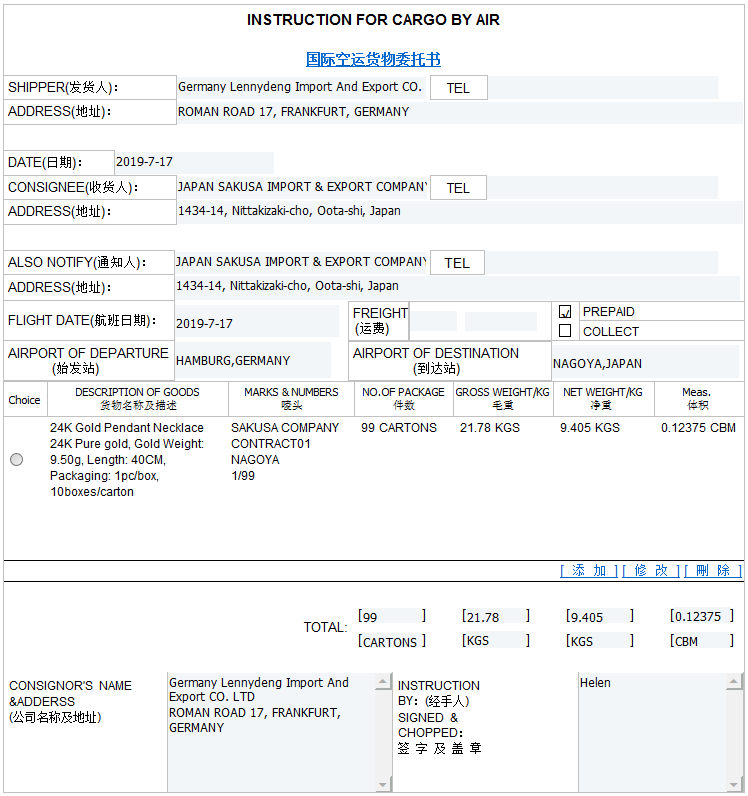Tick the COLLECT freight checkbox
This screenshot has width=748, height=796.
coord(565,331)
